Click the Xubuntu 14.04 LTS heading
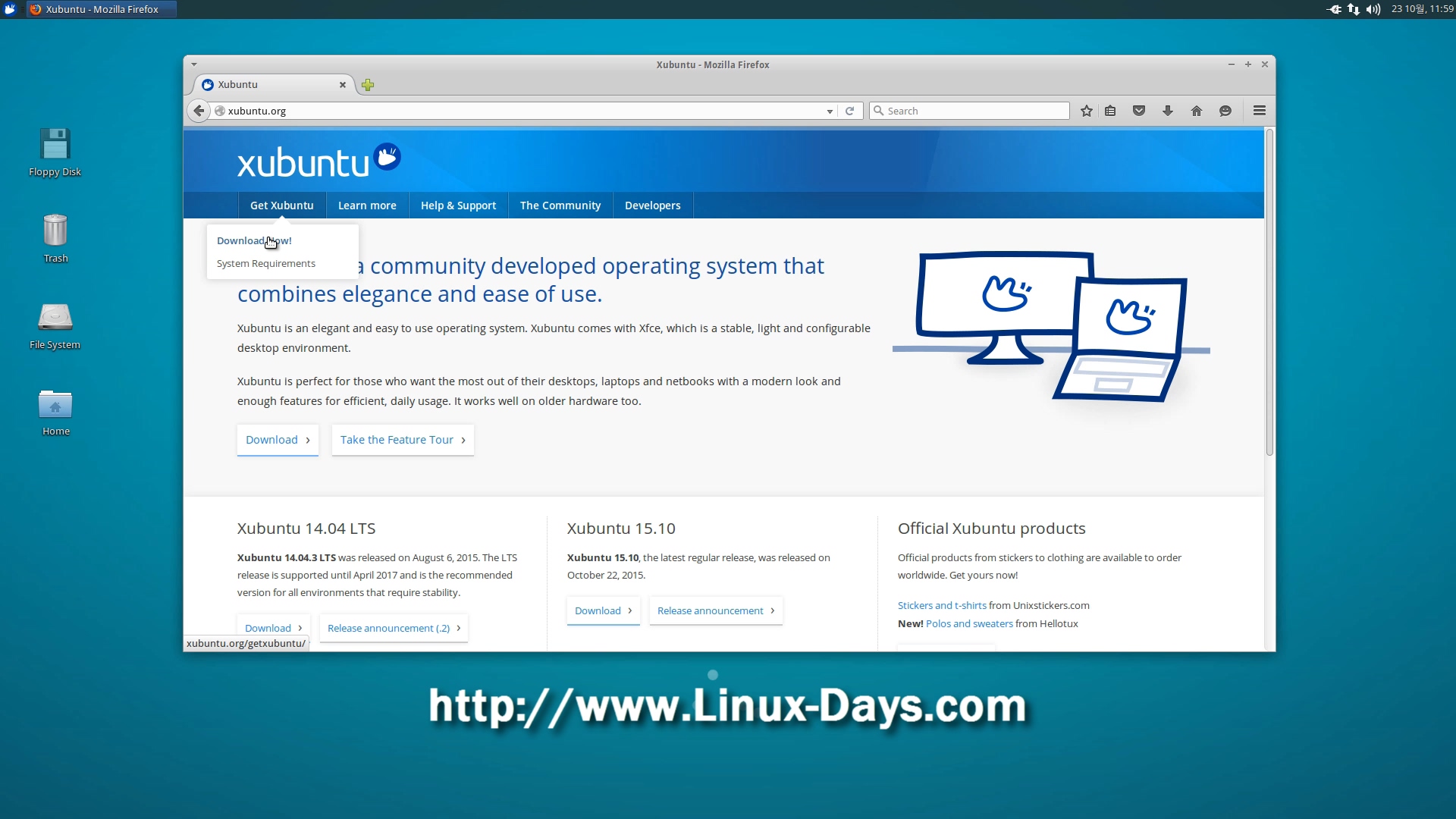This screenshot has width=1456, height=819. [x=306, y=529]
